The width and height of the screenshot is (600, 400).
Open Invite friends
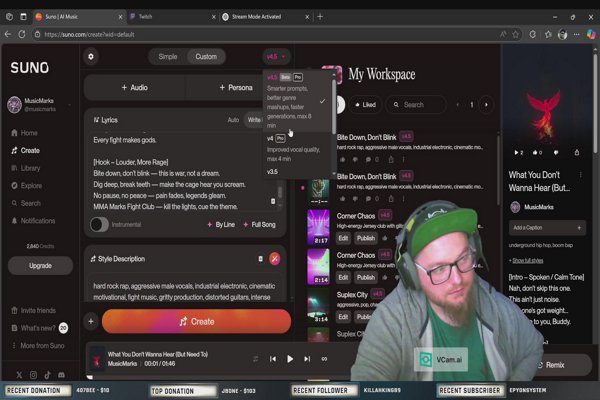tap(34, 310)
